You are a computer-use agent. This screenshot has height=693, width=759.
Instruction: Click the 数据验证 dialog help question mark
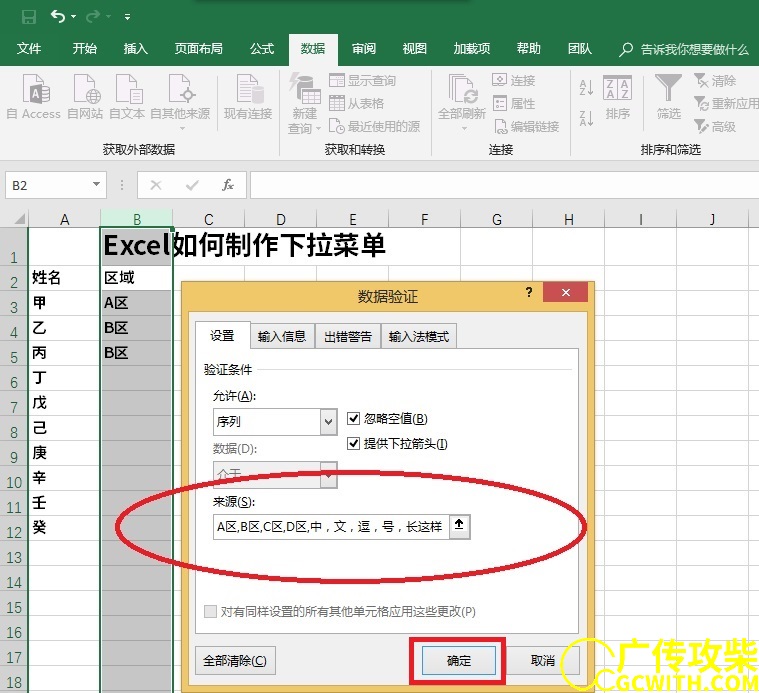(529, 292)
